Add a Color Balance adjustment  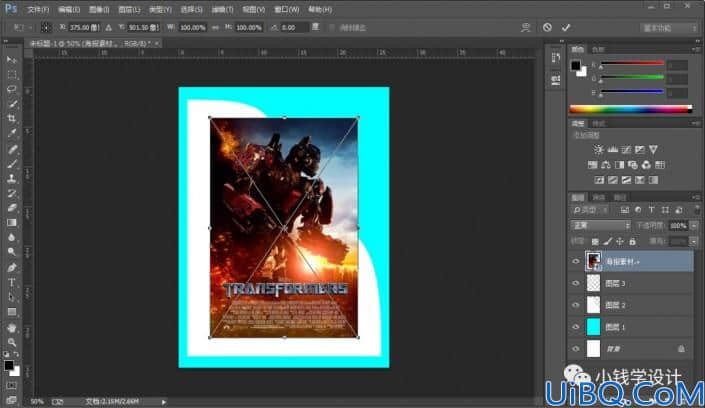click(606, 165)
